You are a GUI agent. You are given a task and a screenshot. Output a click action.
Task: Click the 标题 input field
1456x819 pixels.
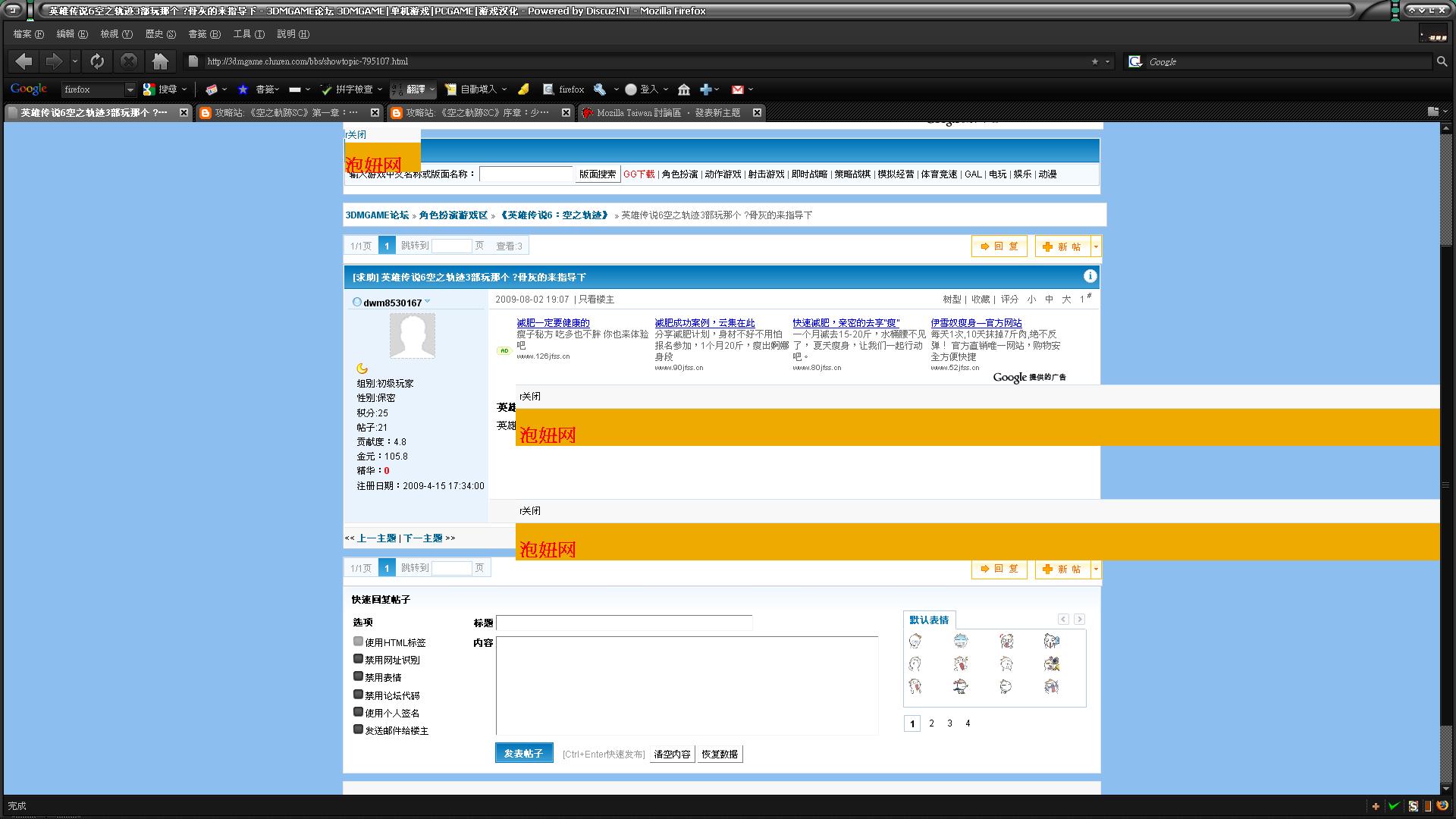tap(623, 623)
